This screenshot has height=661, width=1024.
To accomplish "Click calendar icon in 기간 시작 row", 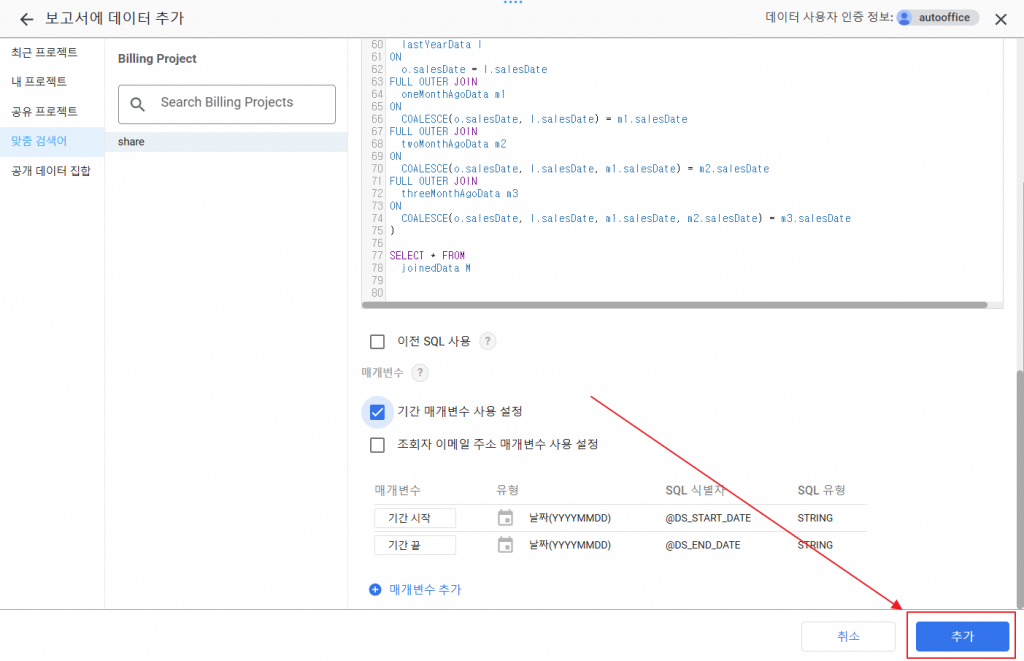I will pyautogui.click(x=505, y=517).
